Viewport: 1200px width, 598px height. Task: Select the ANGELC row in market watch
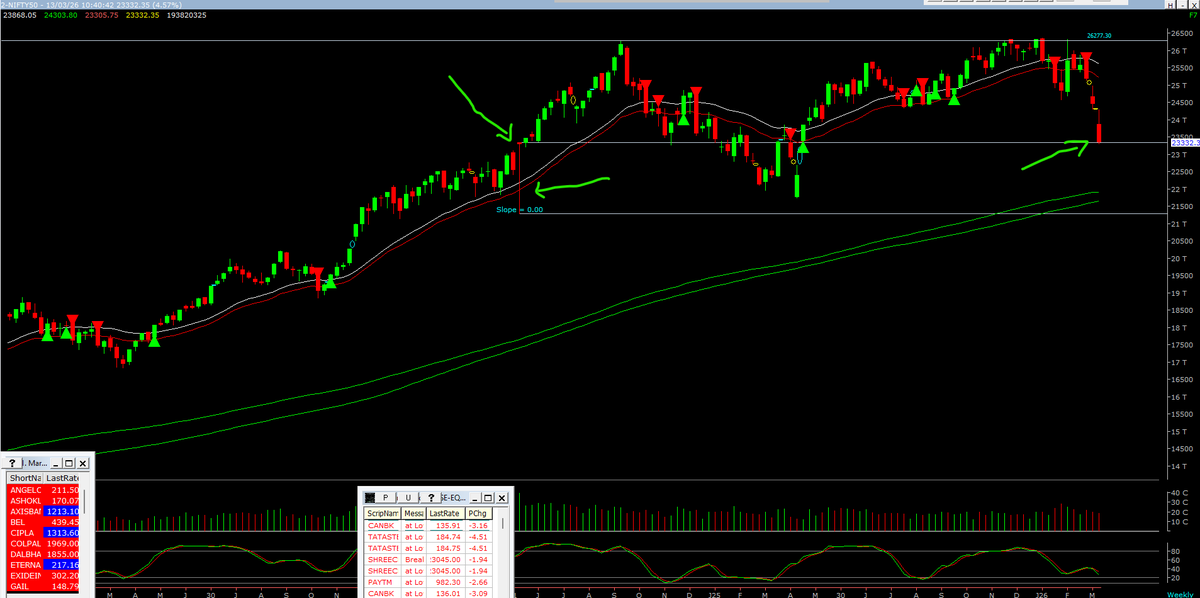pos(44,489)
